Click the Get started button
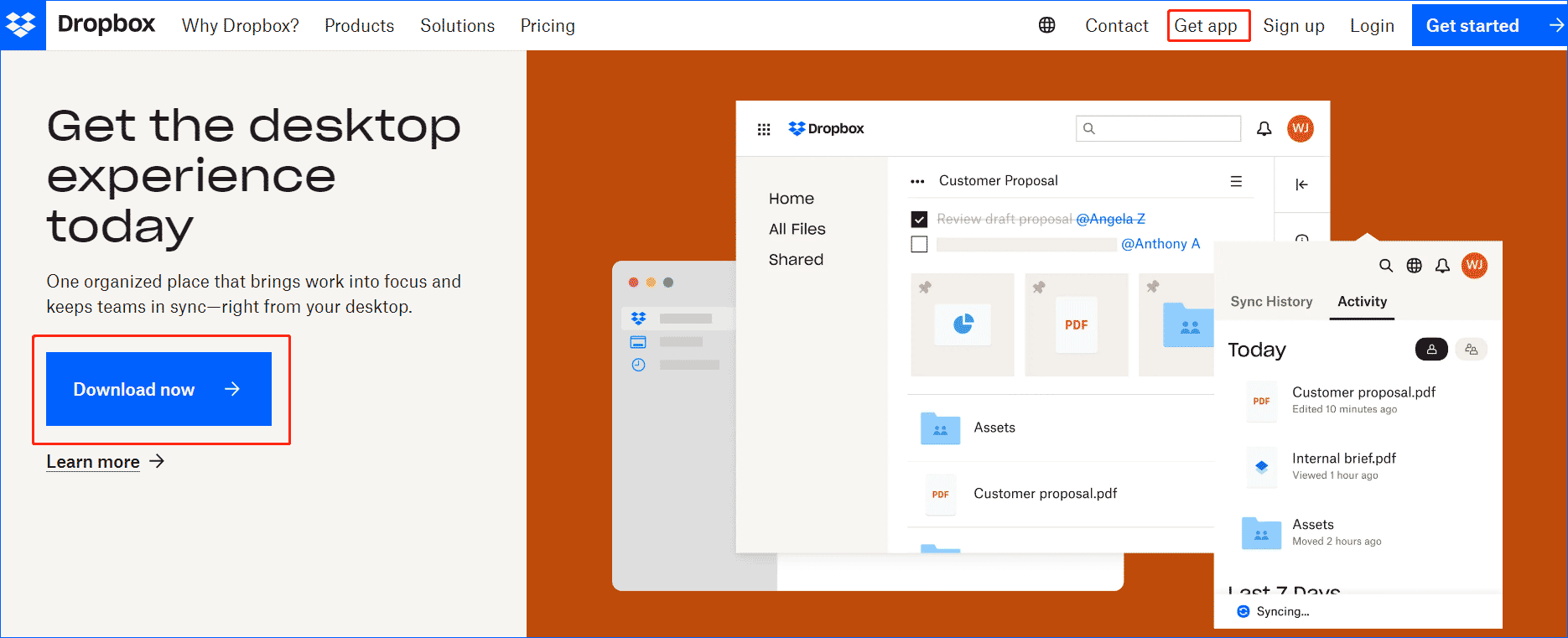 tap(1489, 25)
